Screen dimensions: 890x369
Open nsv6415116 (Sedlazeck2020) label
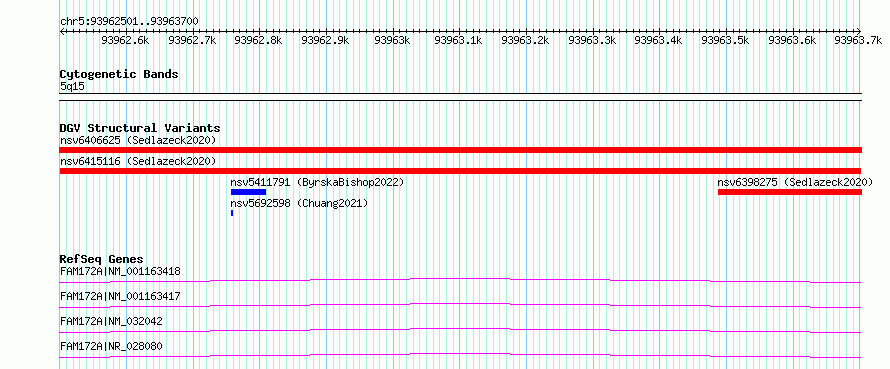tap(138, 161)
